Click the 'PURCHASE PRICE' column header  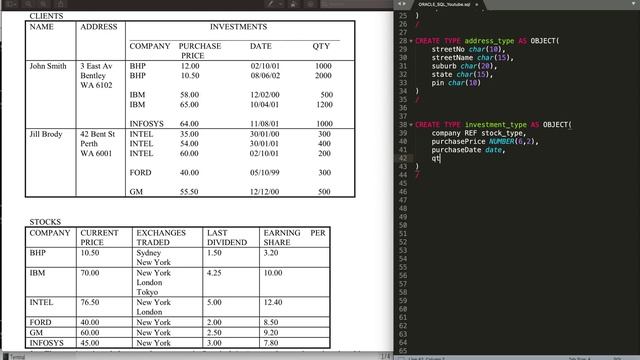(x=200, y=51)
